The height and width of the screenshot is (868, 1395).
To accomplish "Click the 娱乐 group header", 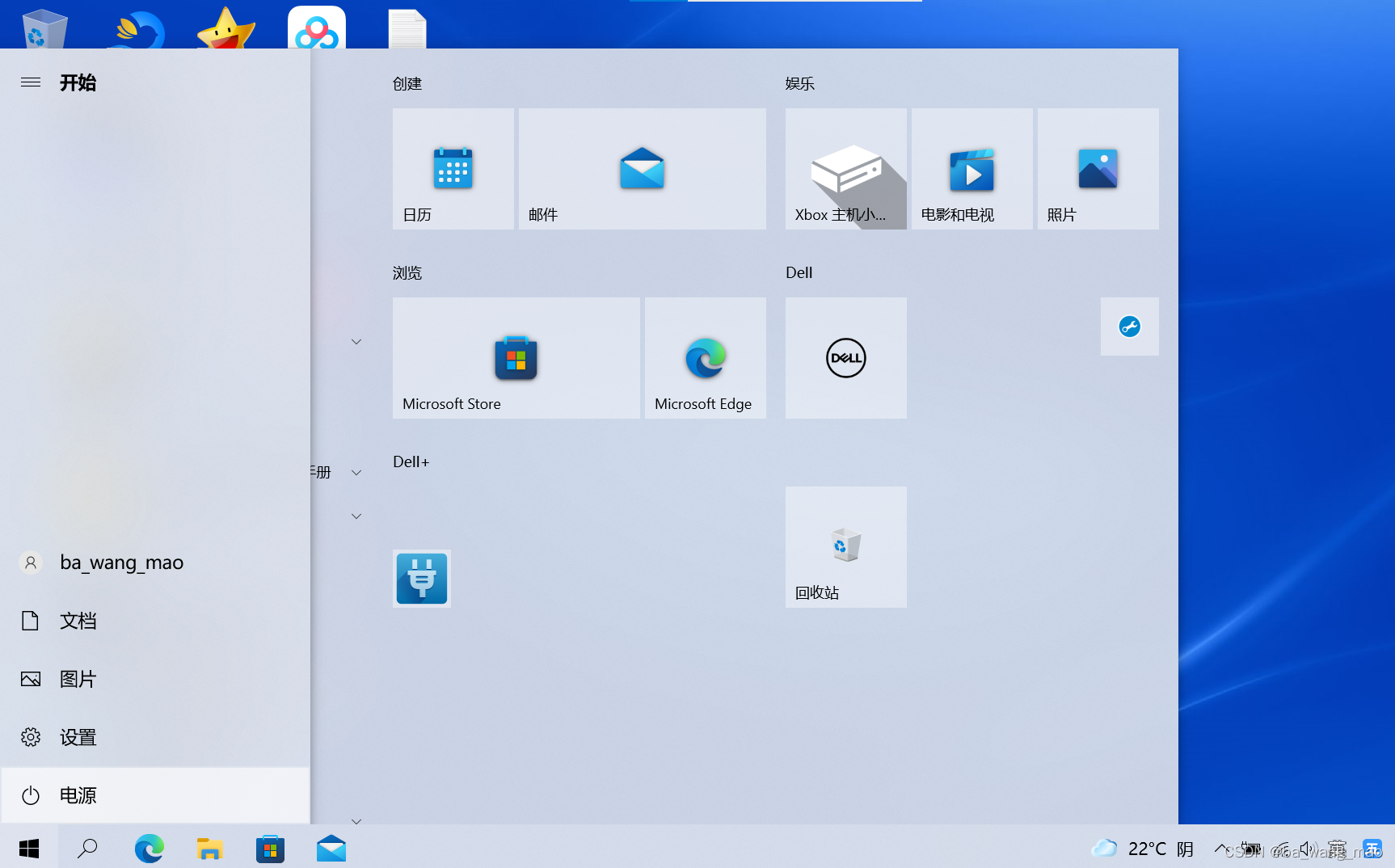I will click(800, 83).
